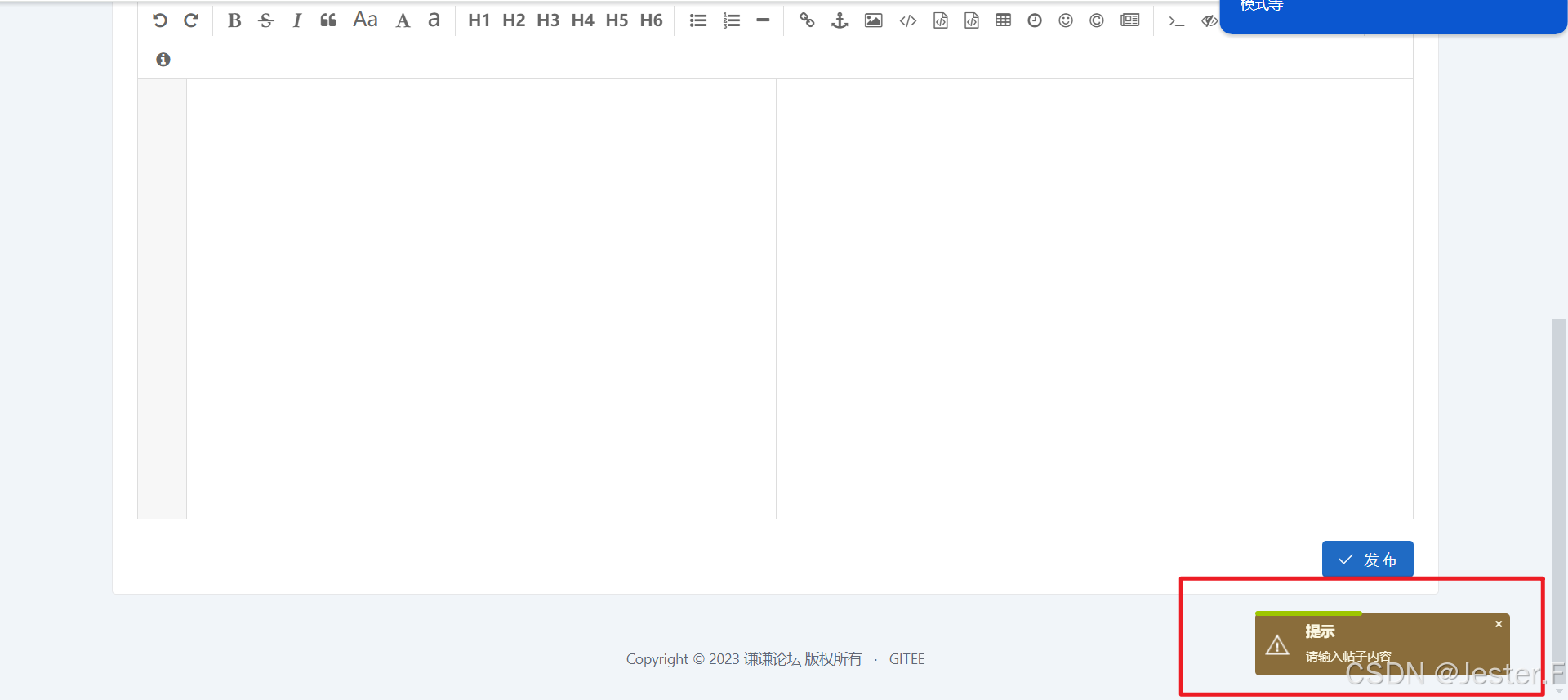Screen dimensions: 1568x700
Task: Insert an H3 heading
Action: click(x=548, y=20)
